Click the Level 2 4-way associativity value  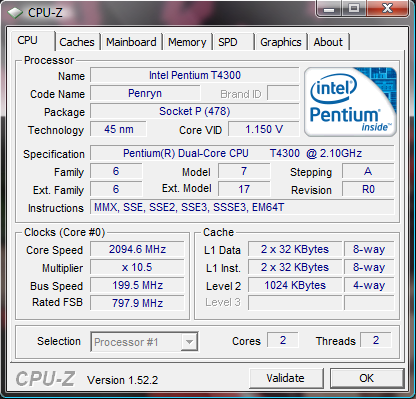pos(369,285)
